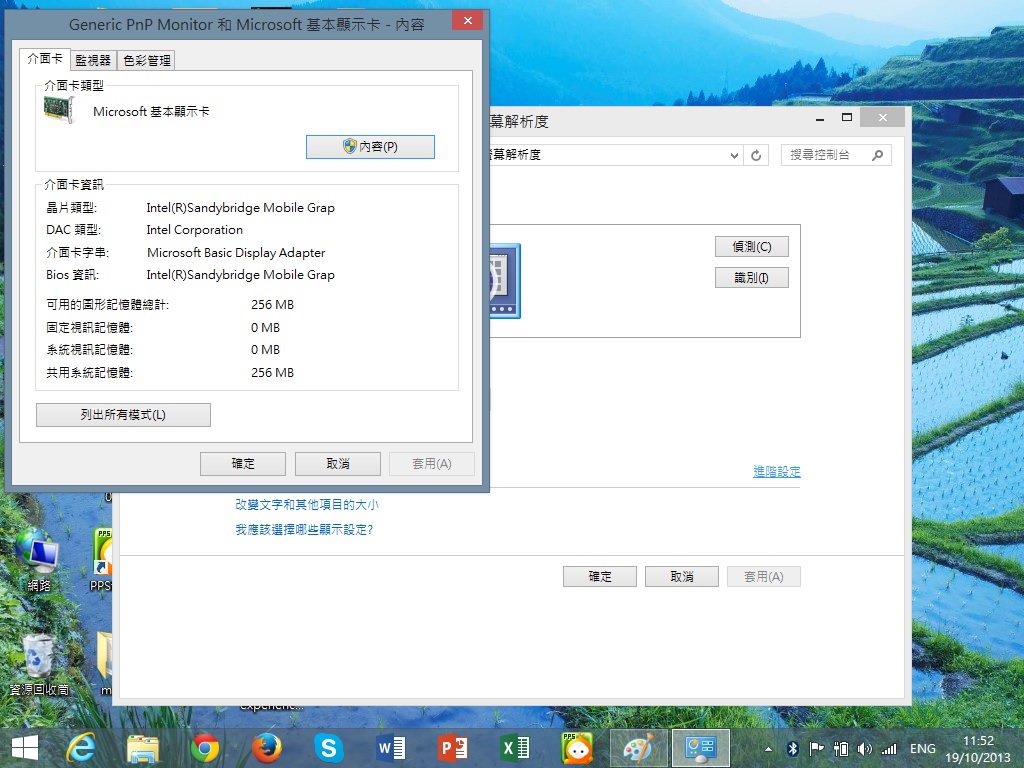Launch PowerPoint from the taskbar
Viewport: 1024px width, 768px height.
(x=453, y=748)
